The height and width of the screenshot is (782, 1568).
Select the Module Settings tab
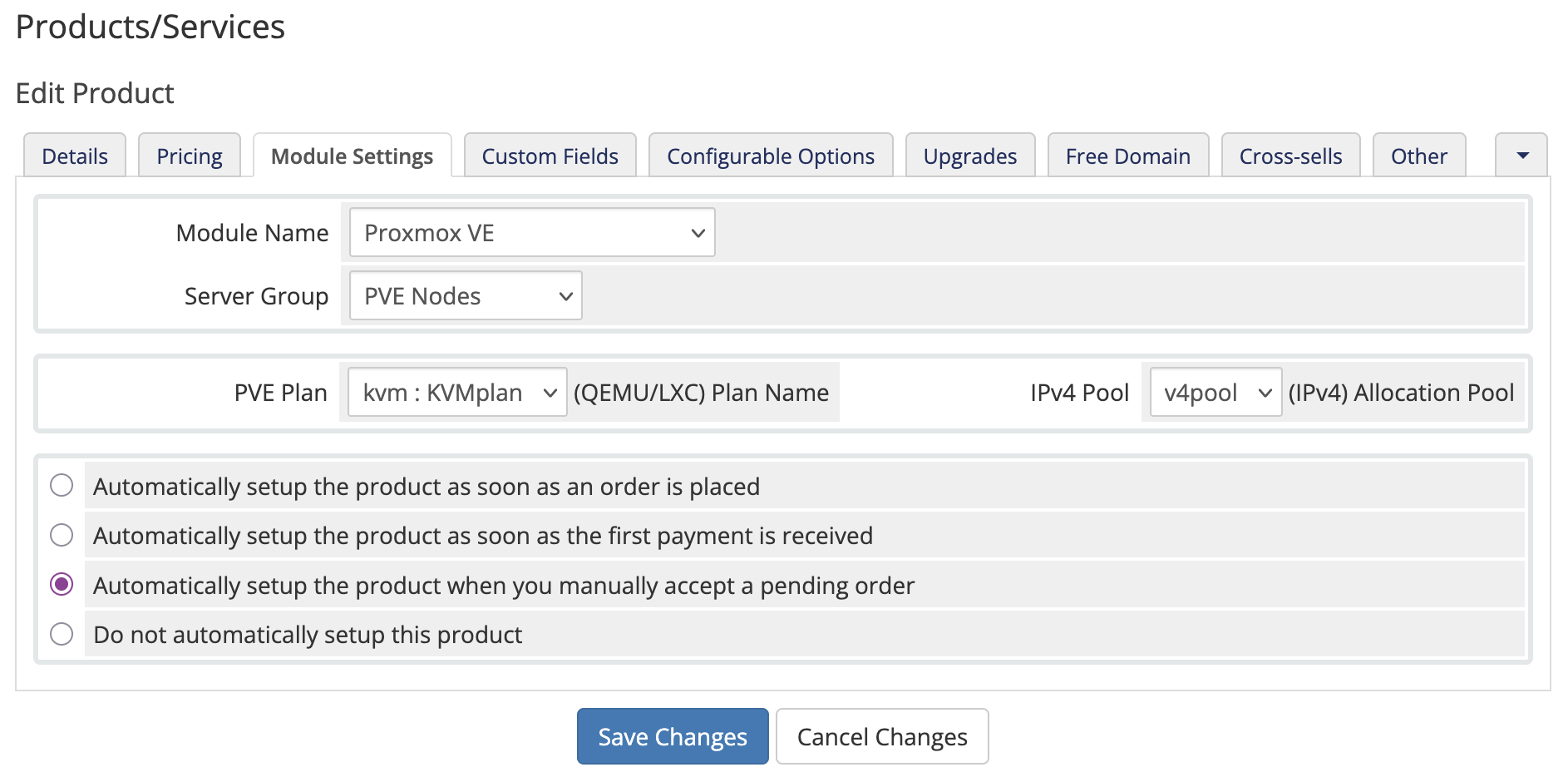(351, 156)
